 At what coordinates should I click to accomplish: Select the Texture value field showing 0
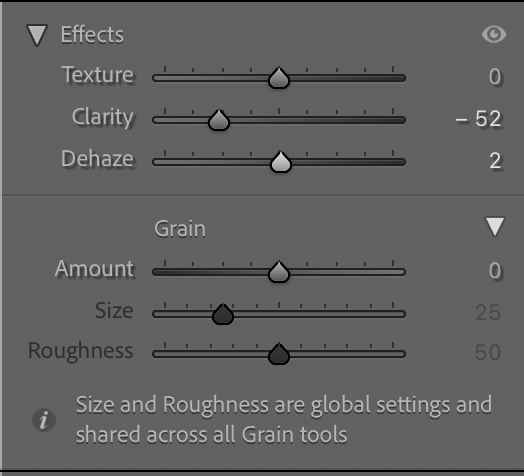point(495,77)
